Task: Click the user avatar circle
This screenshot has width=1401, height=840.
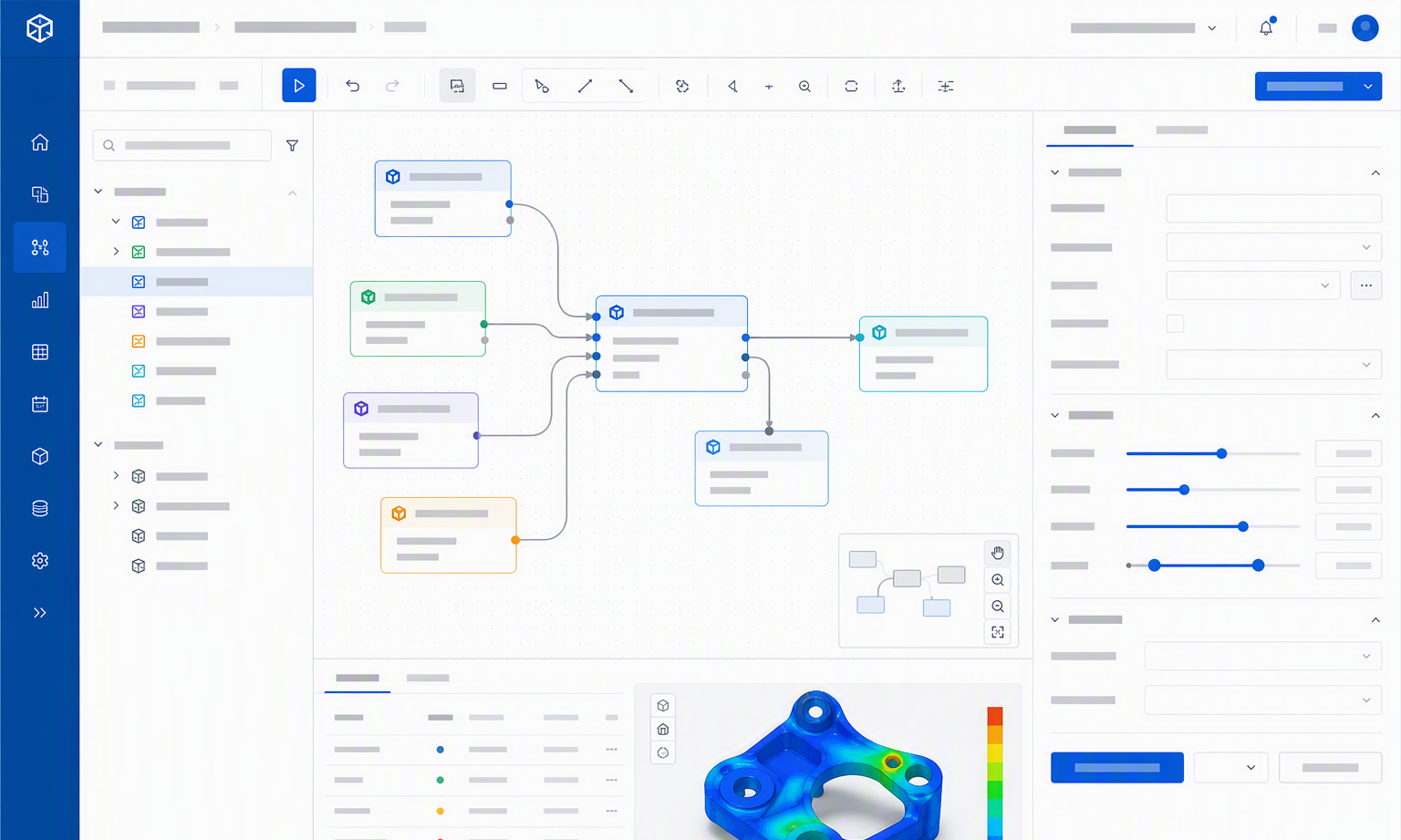Action: [1365, 28]
